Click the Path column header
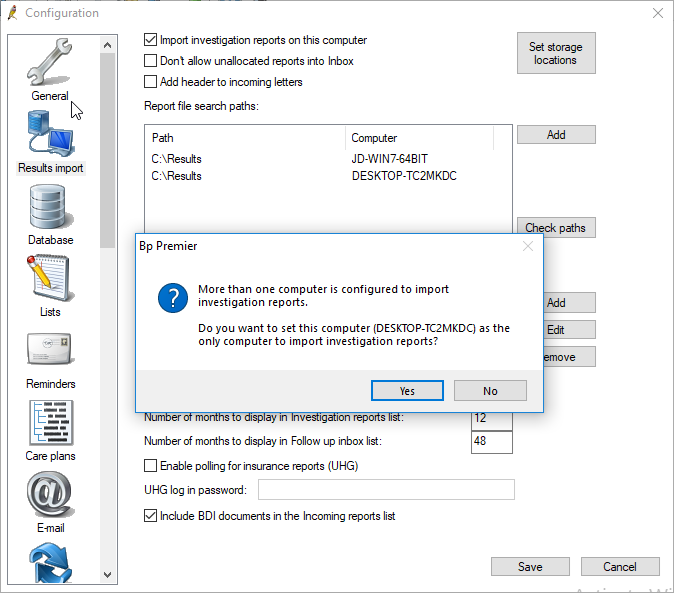674x593 pixels. (x=245, y=138)
